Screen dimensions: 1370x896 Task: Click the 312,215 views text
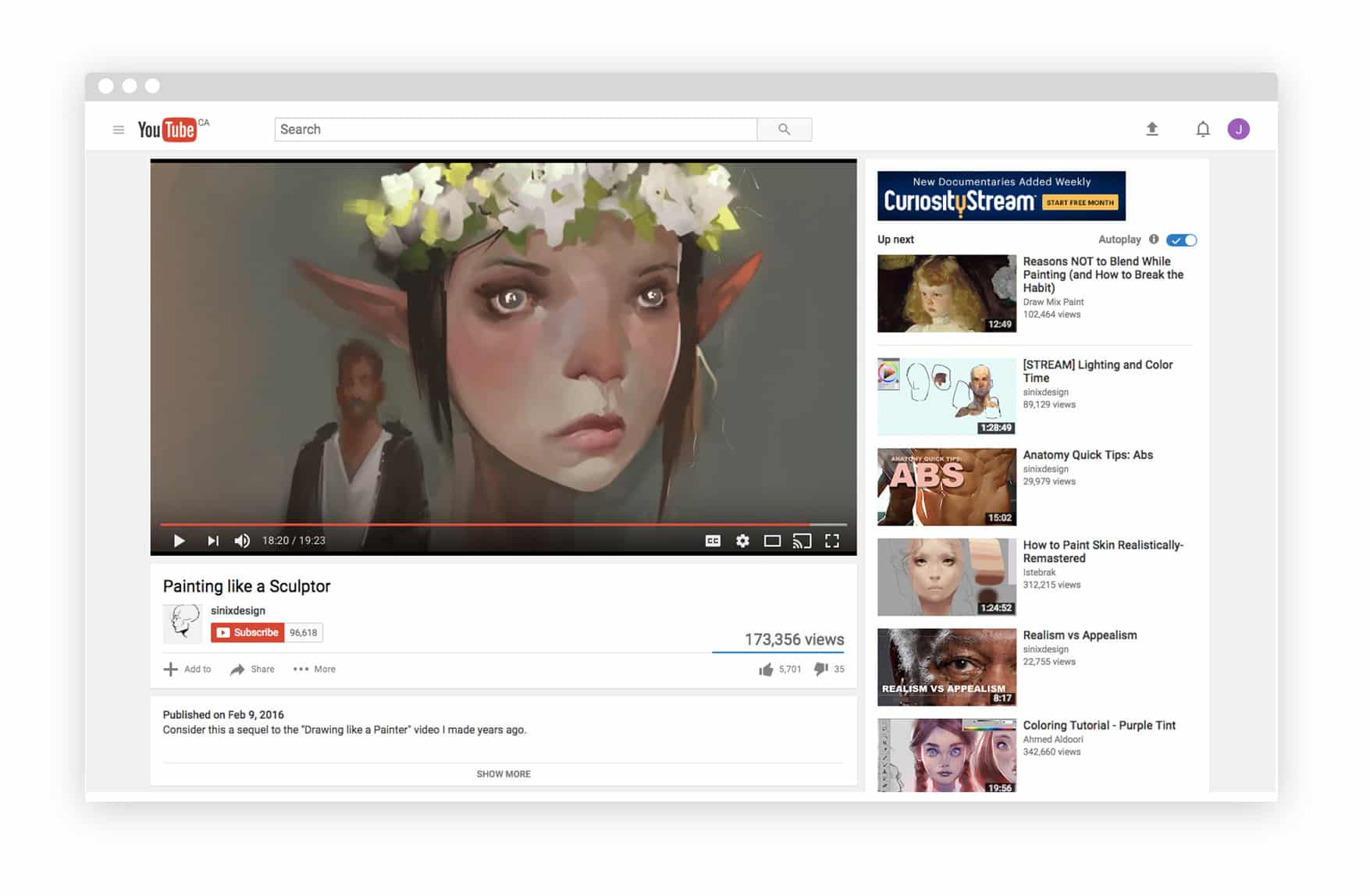point(1052,585)
